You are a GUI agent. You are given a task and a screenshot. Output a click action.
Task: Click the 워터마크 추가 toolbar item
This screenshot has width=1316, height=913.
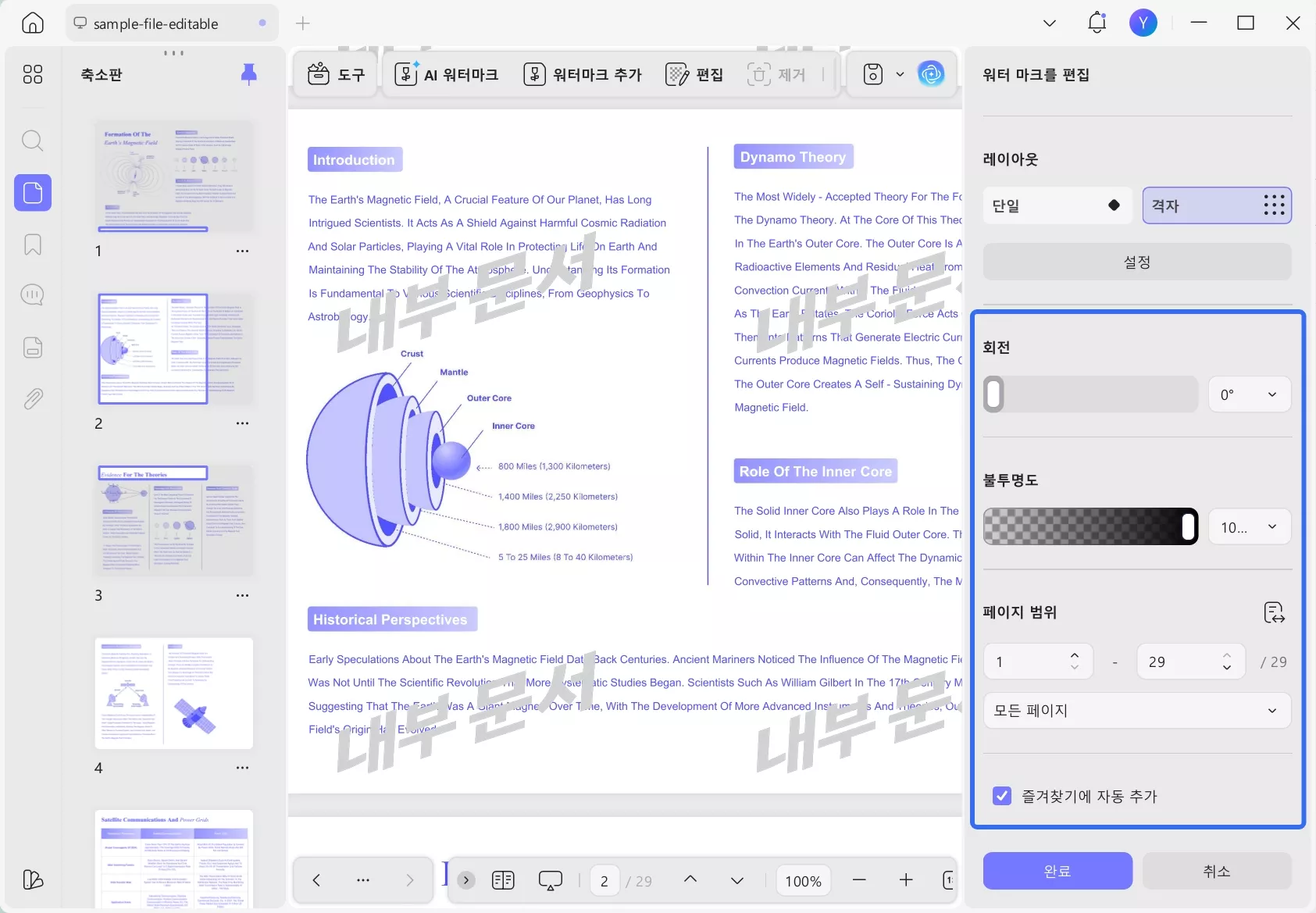point(583,74)
